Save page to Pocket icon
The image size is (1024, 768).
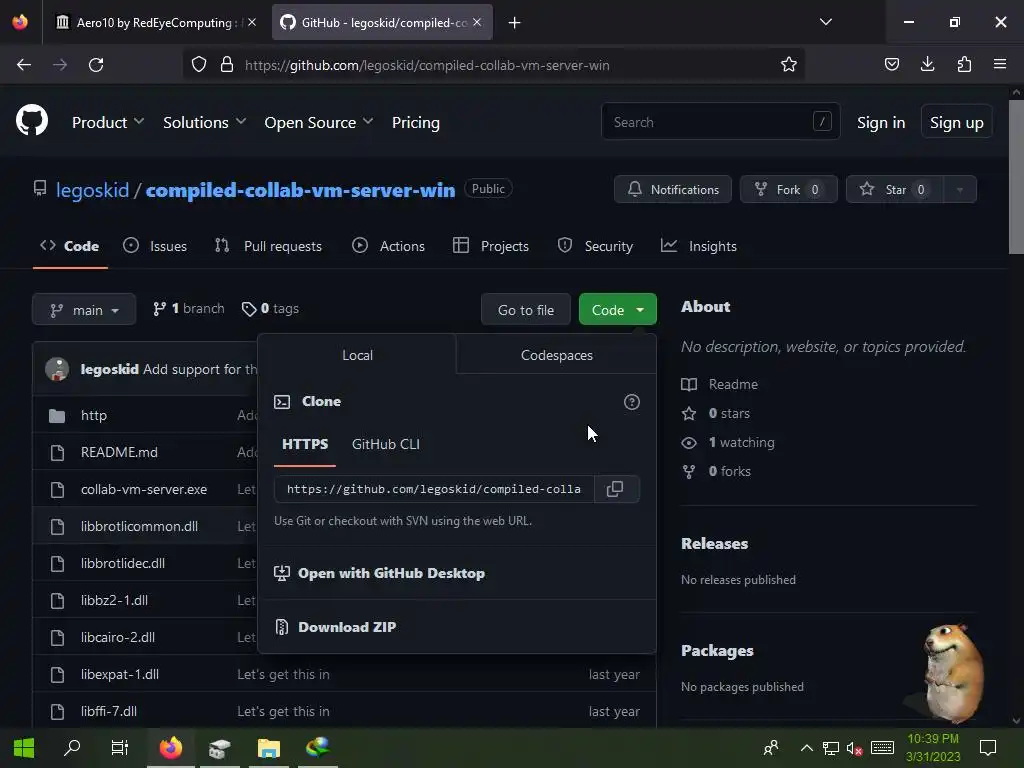point(891,64)
